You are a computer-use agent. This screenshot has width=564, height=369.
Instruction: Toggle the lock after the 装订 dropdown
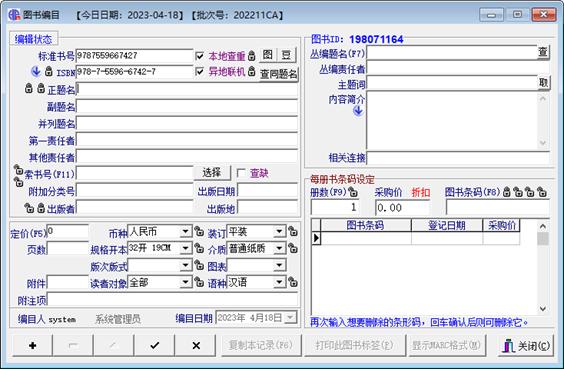(x=293, y=231)
